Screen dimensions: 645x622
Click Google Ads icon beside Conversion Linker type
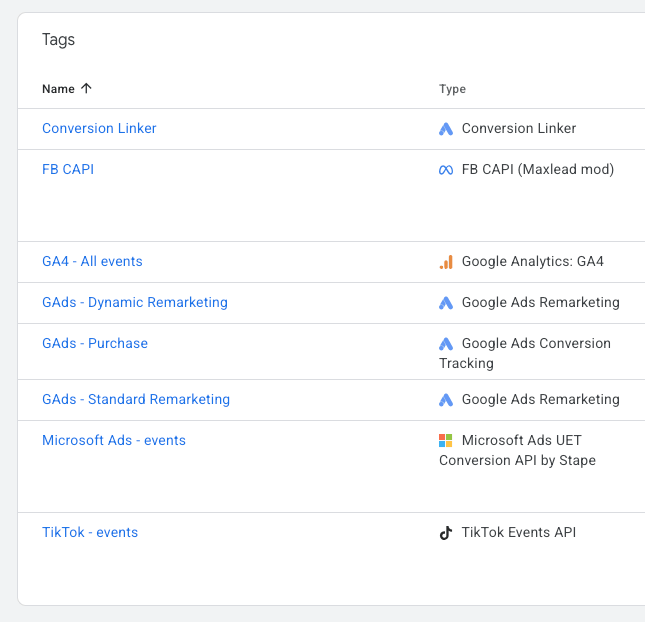(446, 129)
